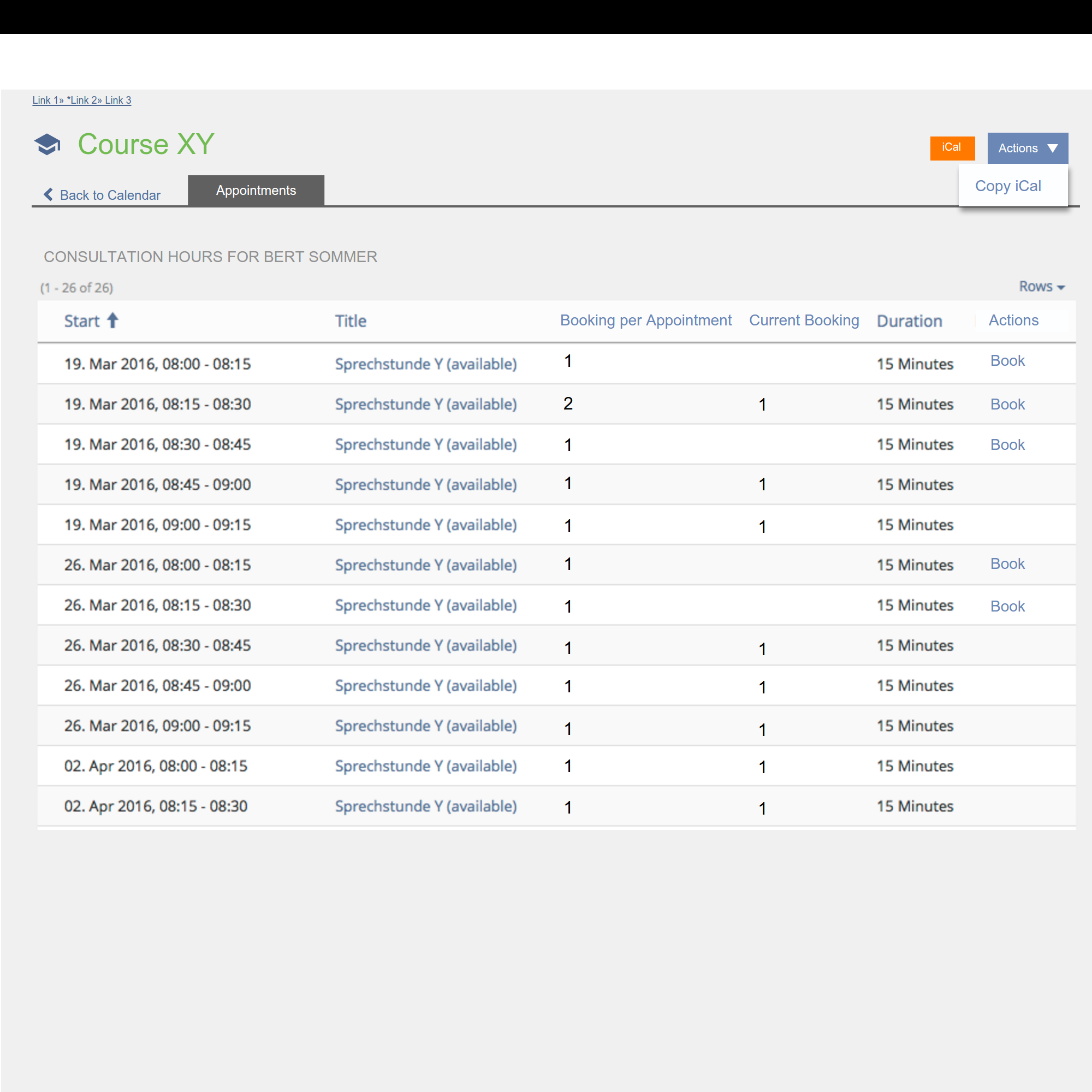Viewport: 1092px width, 1092px height.
Task: Open Sprechstunde Y on 02. Apr 08:15
Action: (425, 806)
